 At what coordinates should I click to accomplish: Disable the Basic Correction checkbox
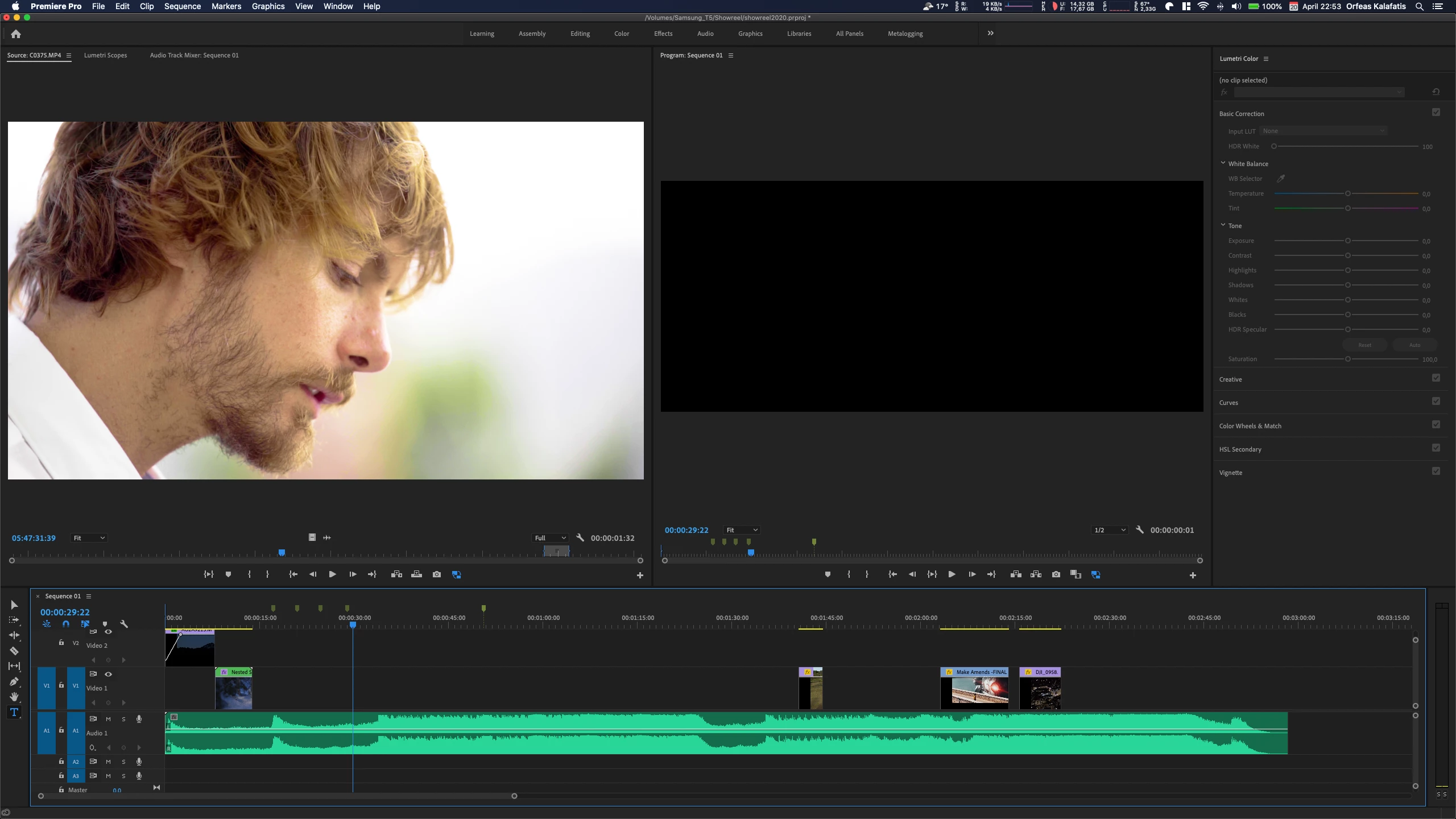[x=1436, y=113]
